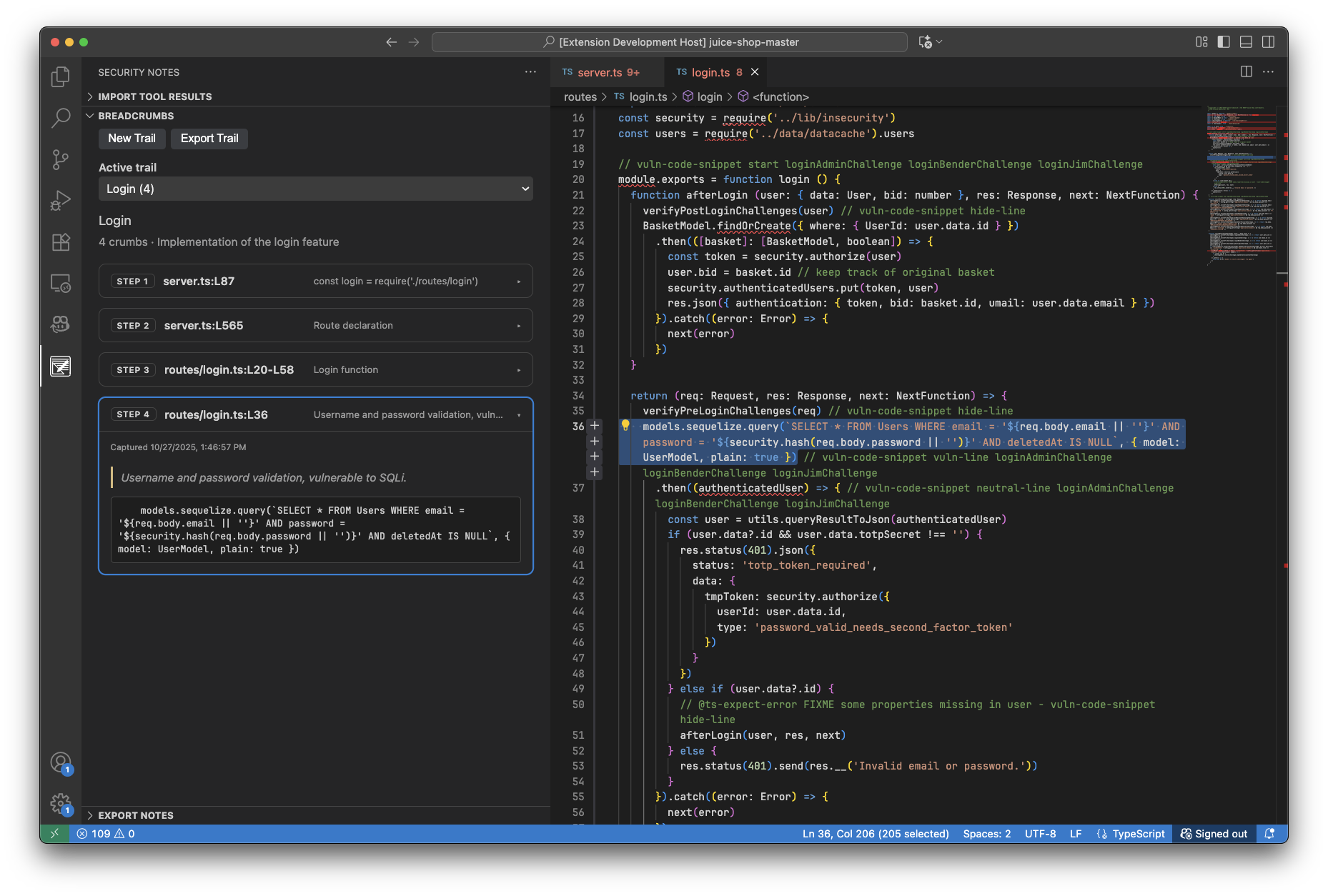Open the Source Control view
This screenshot has height=896, width=1328.
[x=61, y=159]
